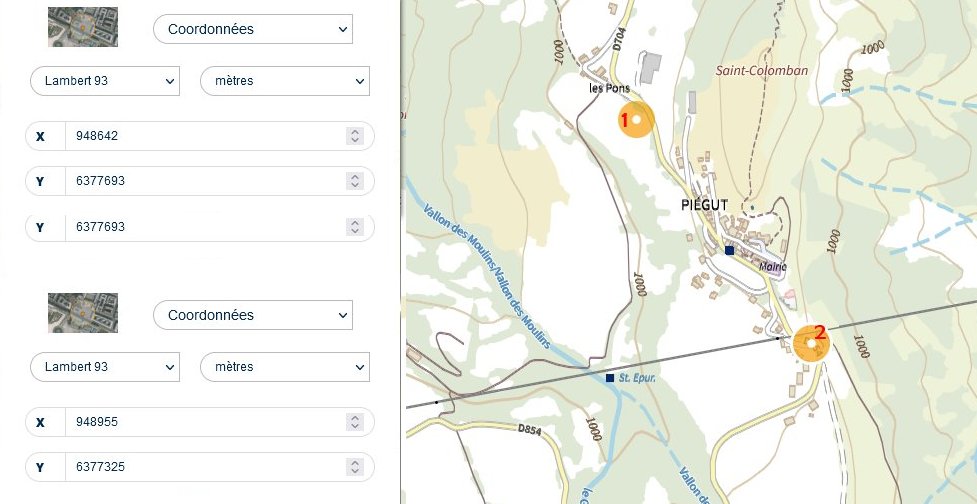Click the lower aerial photo thumbnail
Image resolution: width=977 pixels, height=504 pixels.
click(83, 314)
